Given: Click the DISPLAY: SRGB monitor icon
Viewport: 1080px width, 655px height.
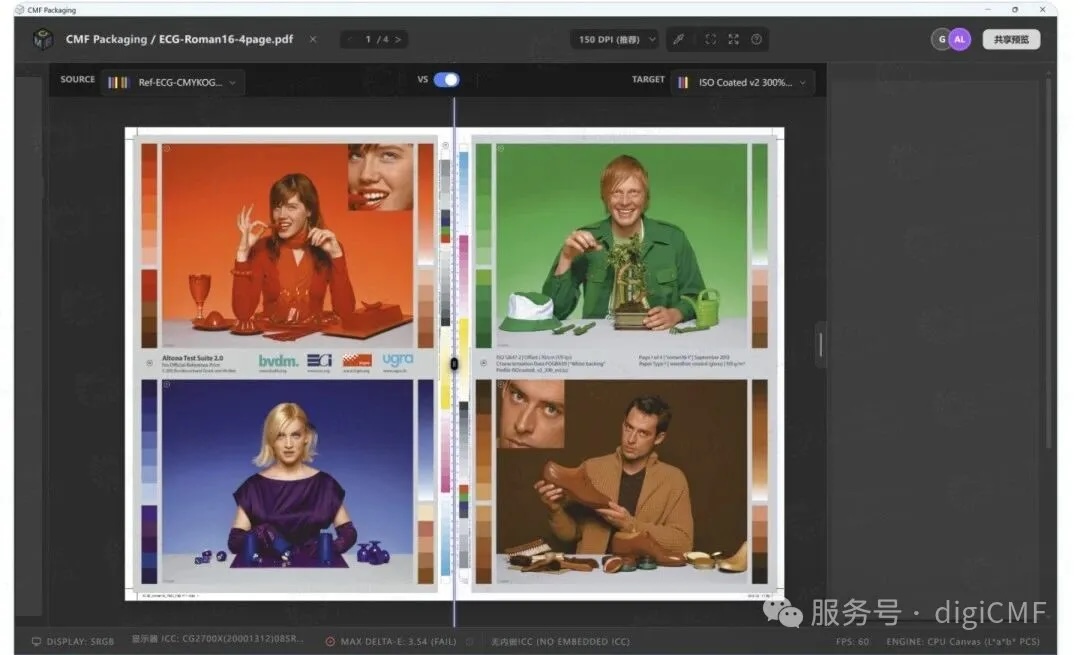Looking at the screenshot, I should point(36,641).
